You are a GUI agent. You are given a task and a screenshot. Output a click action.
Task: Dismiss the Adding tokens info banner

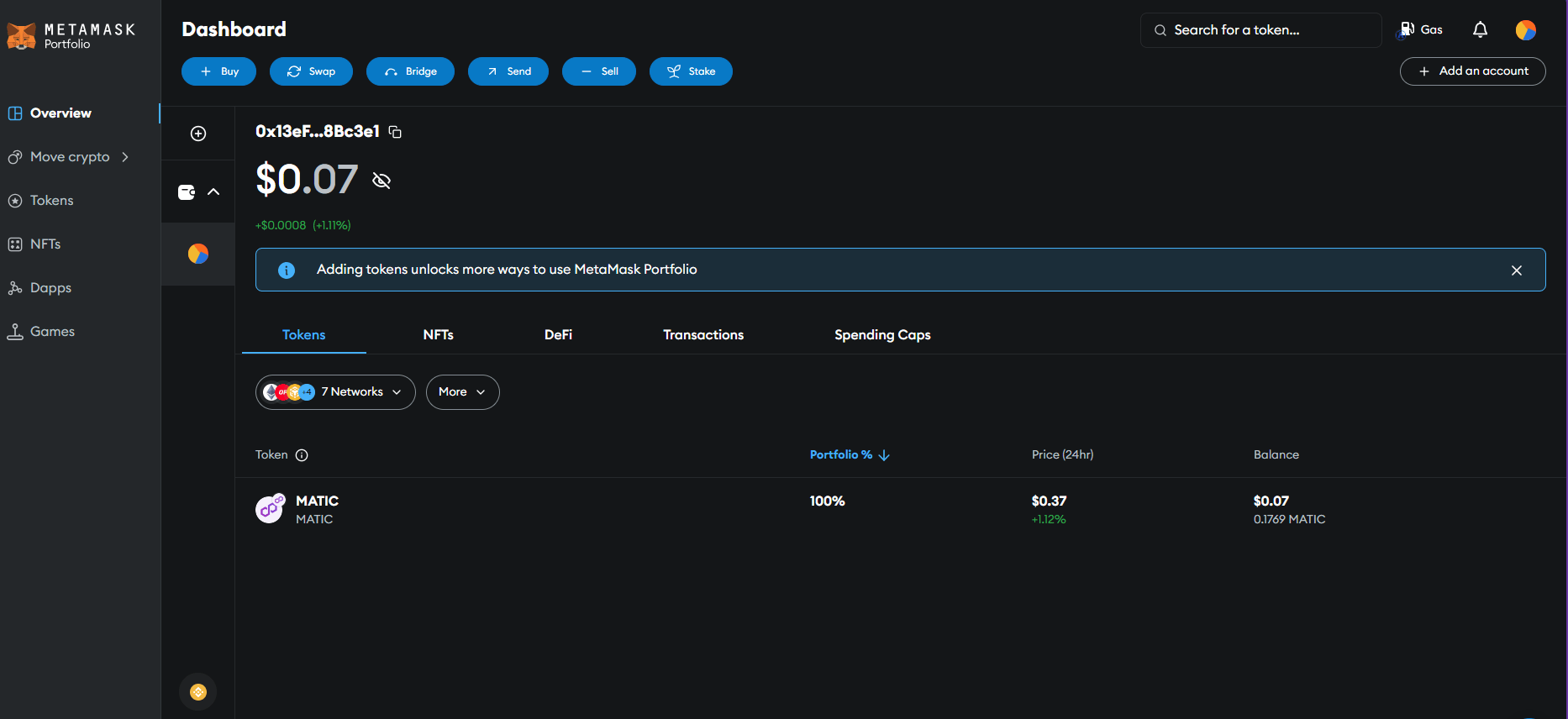point(1517,270)
